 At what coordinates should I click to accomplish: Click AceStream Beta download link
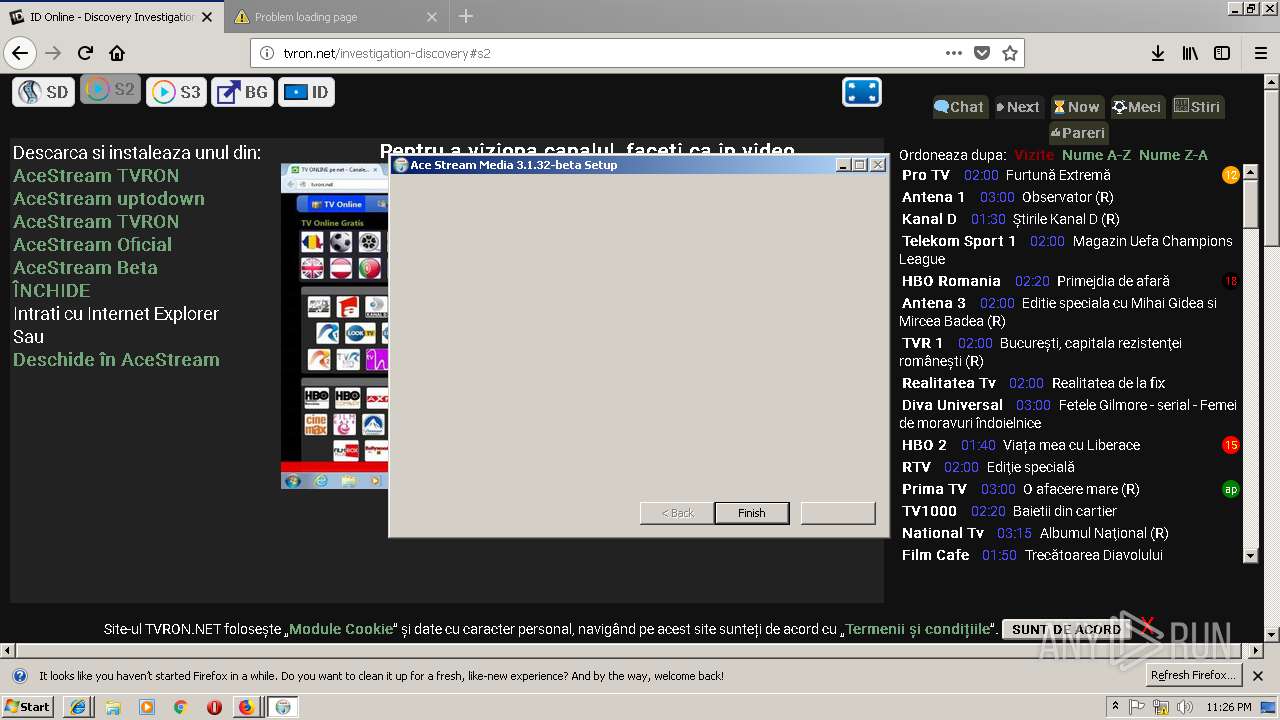(x=85, y=268)
